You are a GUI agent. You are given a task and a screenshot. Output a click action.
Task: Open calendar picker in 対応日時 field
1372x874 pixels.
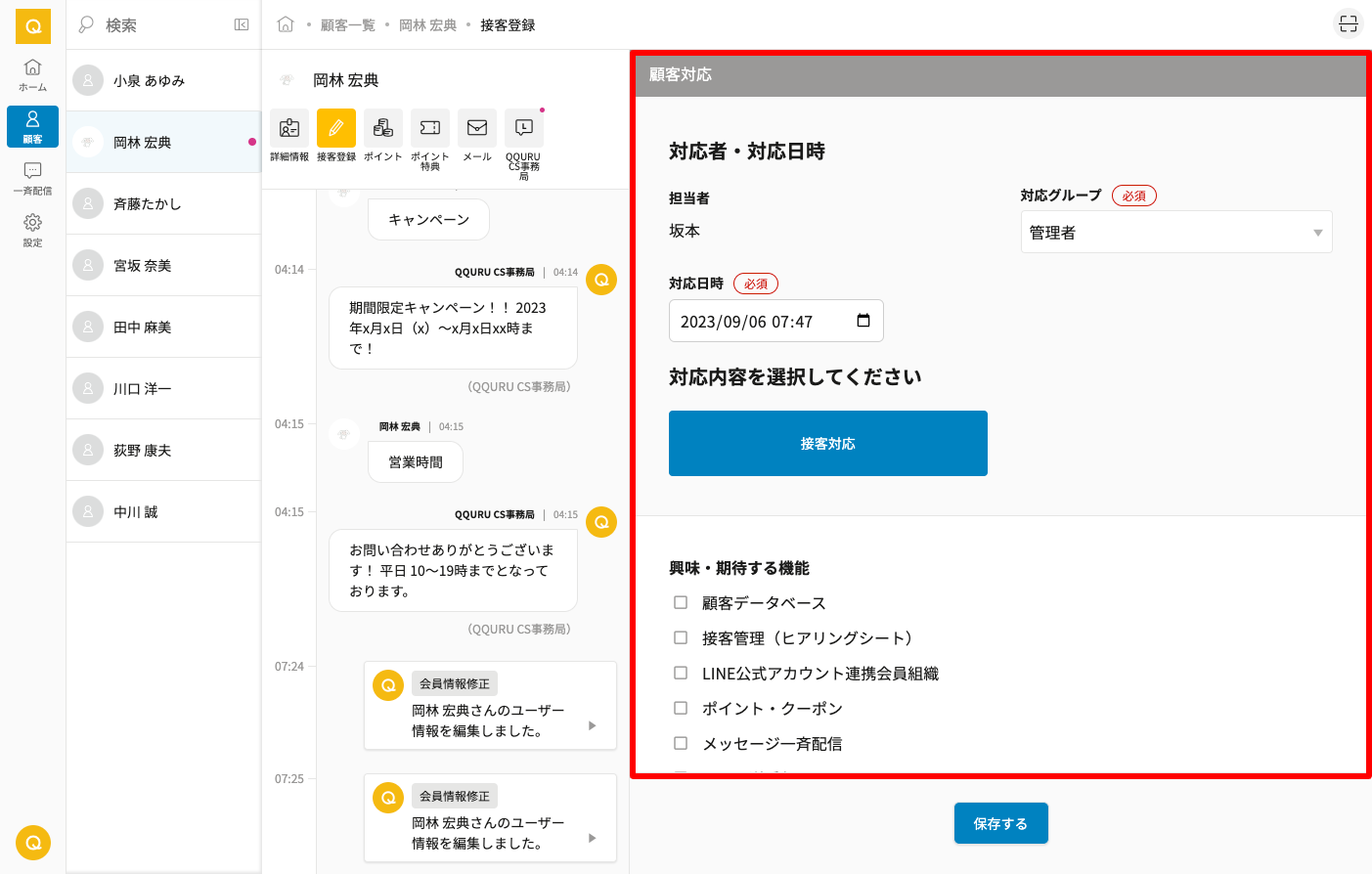point(863,321)
